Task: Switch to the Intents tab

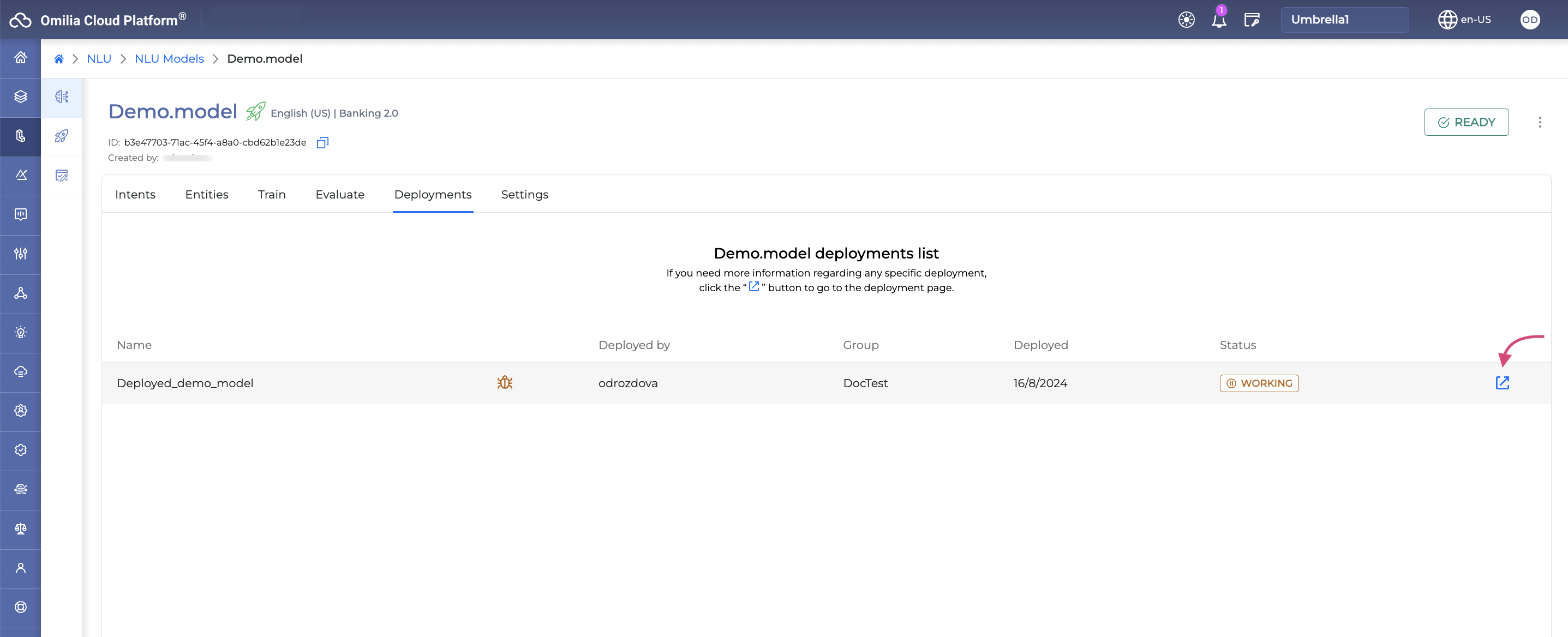Action: coord(135,194)
